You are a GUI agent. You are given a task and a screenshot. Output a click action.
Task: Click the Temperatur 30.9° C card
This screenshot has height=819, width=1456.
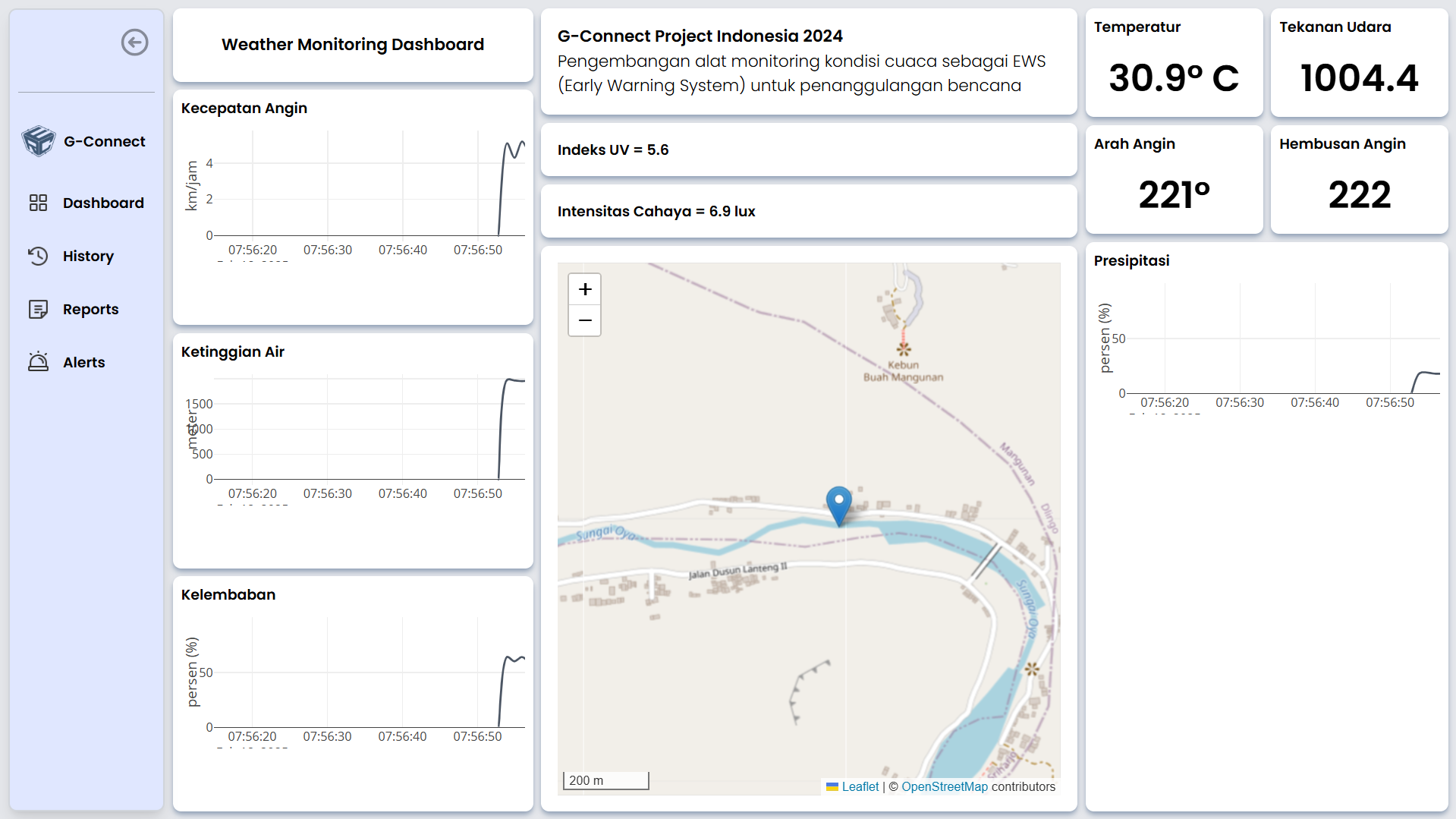(x=1173, y=64)
